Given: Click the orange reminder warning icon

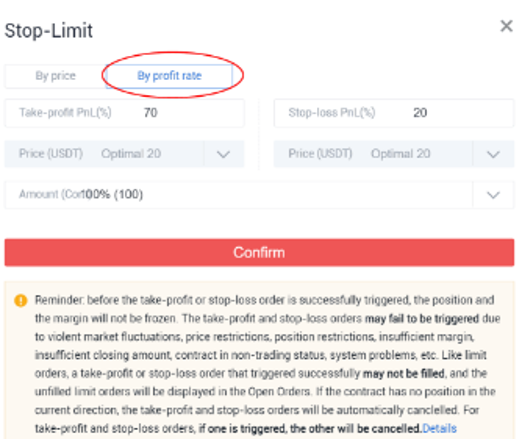Looking at the screenshot, I should coord(21,300).
